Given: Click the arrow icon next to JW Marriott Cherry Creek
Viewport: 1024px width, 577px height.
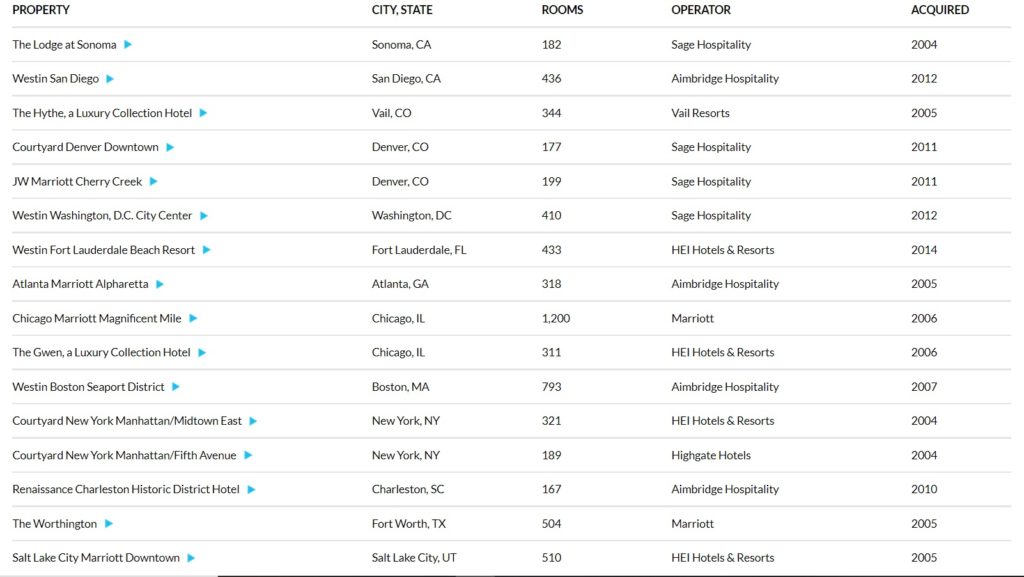Looking at the screenshot, I should coord(154,182).
